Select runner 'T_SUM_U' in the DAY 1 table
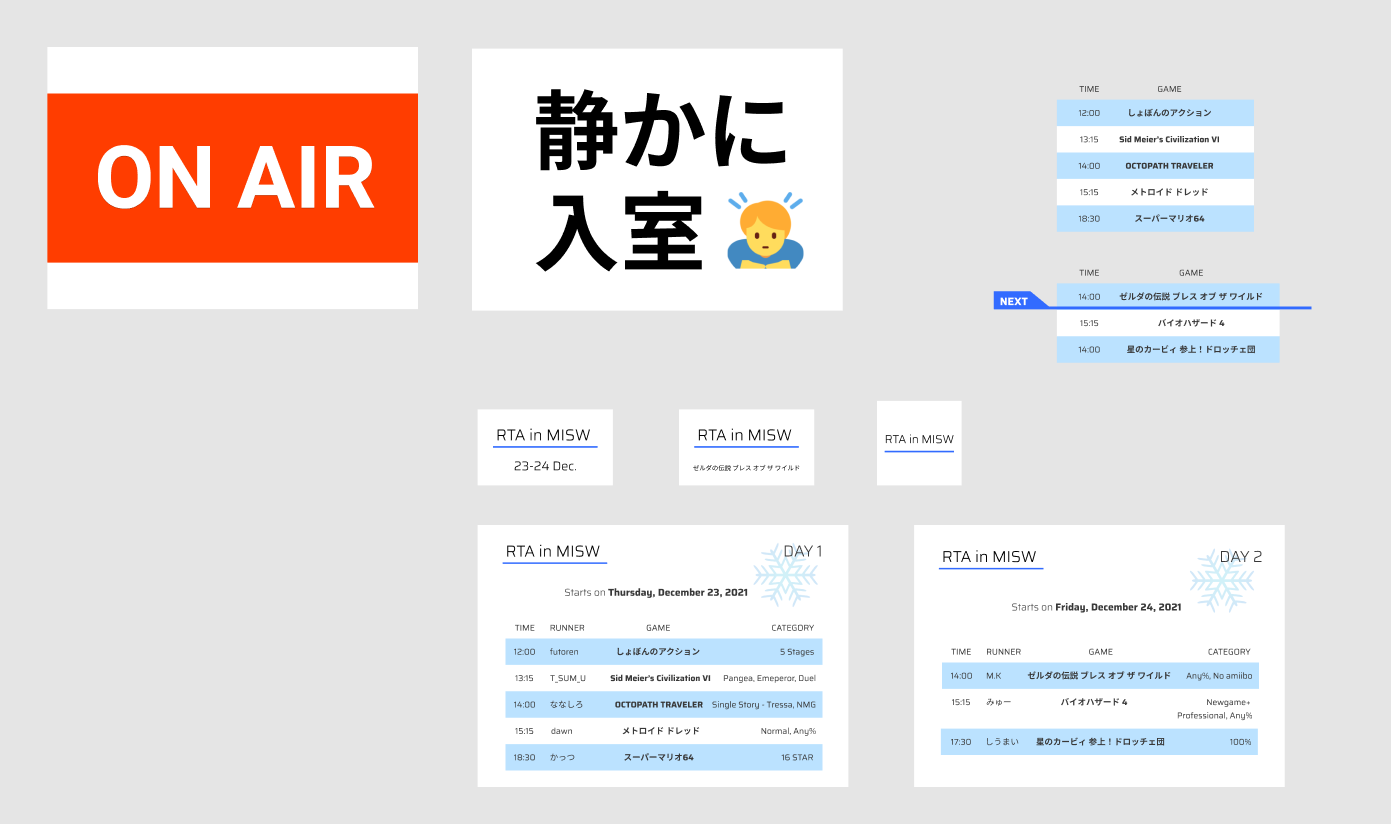This screenshot has width=1391, height=824. (x=568, y=678)
